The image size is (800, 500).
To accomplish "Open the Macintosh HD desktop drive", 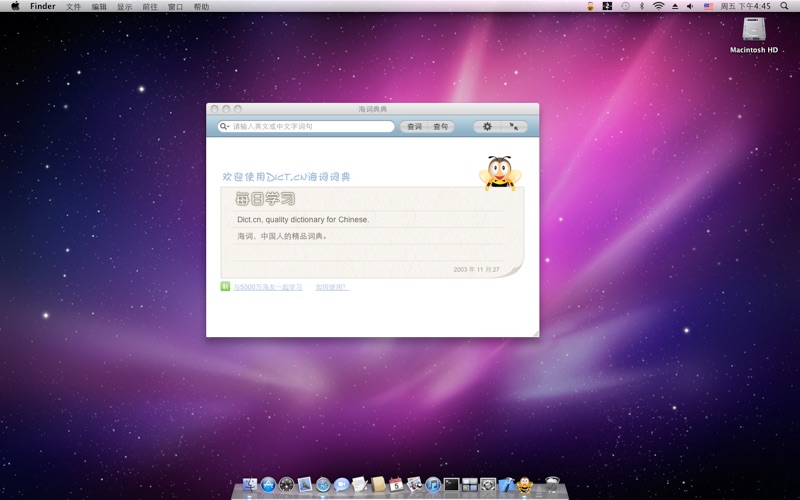I will click(x=753, y=33).
